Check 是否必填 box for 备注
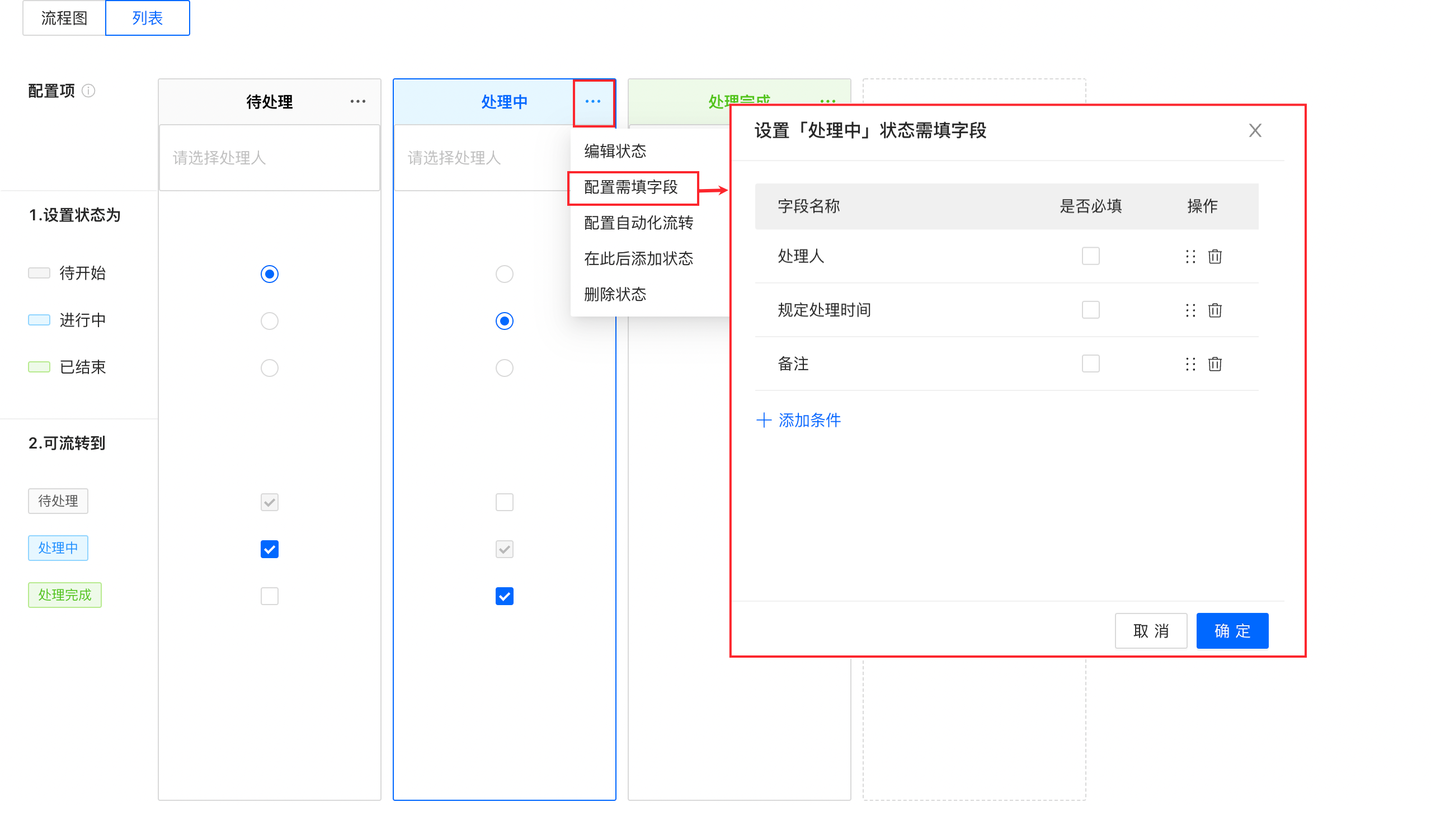Screen dimensions: 1431x840 click(x=1090, y=364)
